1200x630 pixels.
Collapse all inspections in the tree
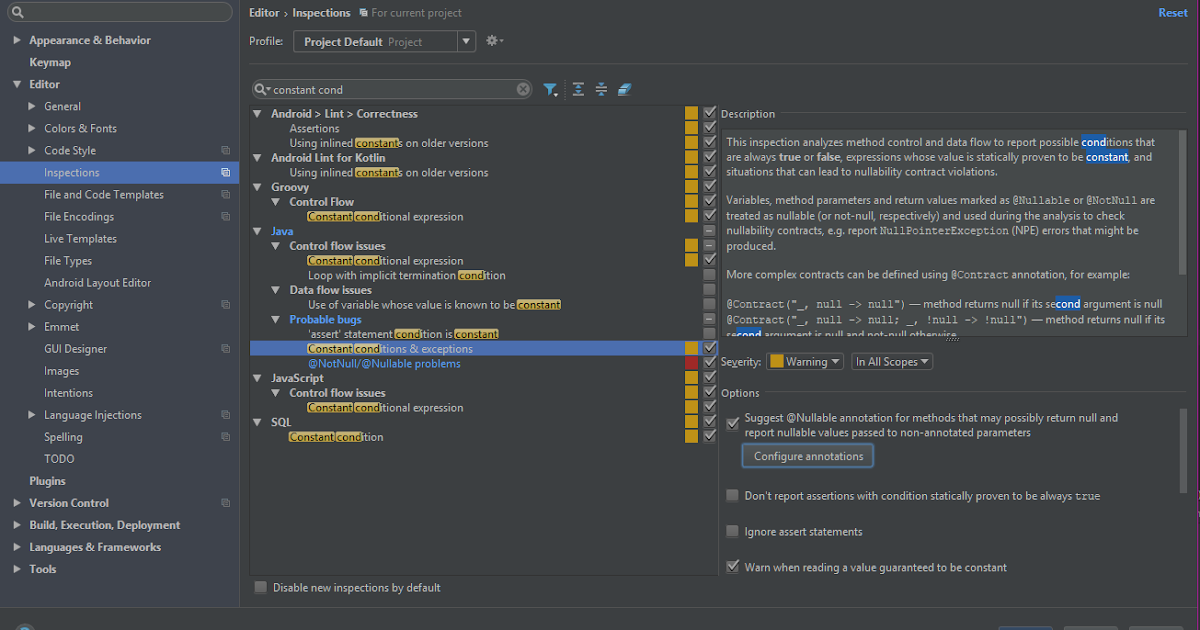tap(601, 90)
